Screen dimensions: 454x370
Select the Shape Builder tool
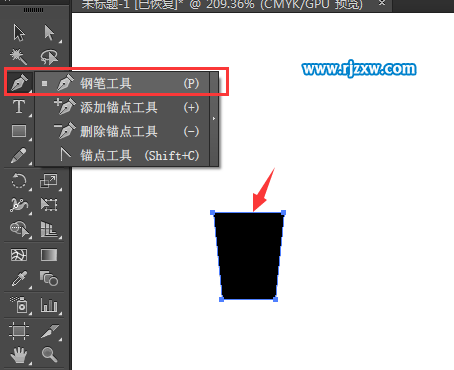[x=19, y=229]
